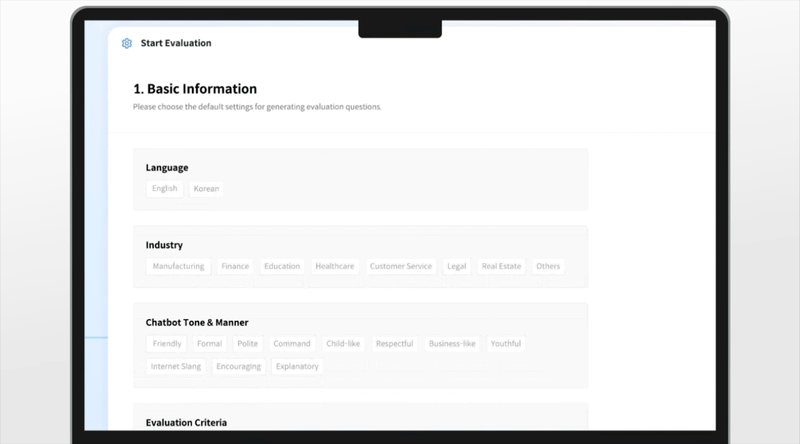Choose the Education industry option
The image size is (800, 444).
tap(282, 266)
